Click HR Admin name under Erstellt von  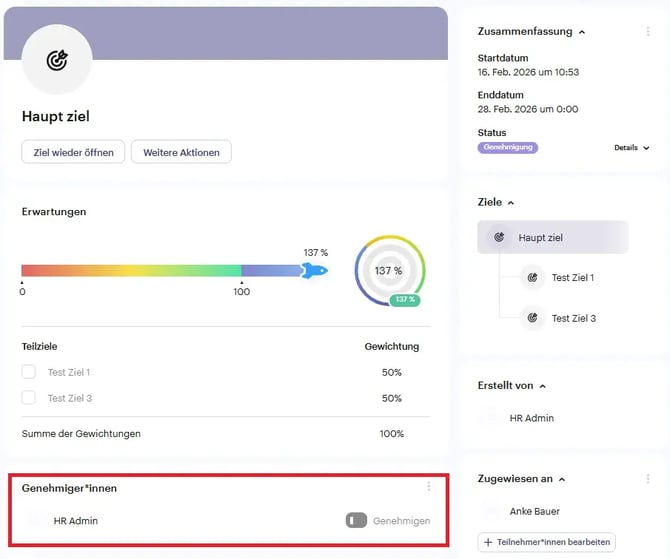532,418
